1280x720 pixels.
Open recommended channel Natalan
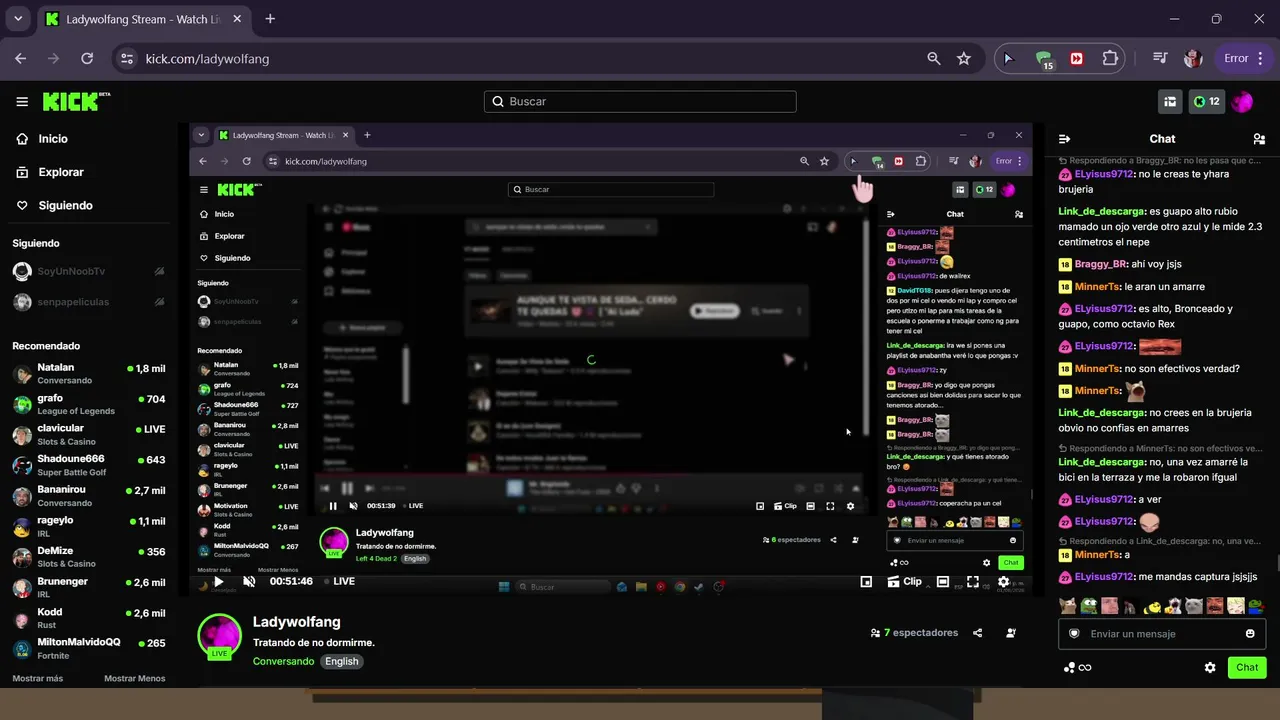point(88,374)
